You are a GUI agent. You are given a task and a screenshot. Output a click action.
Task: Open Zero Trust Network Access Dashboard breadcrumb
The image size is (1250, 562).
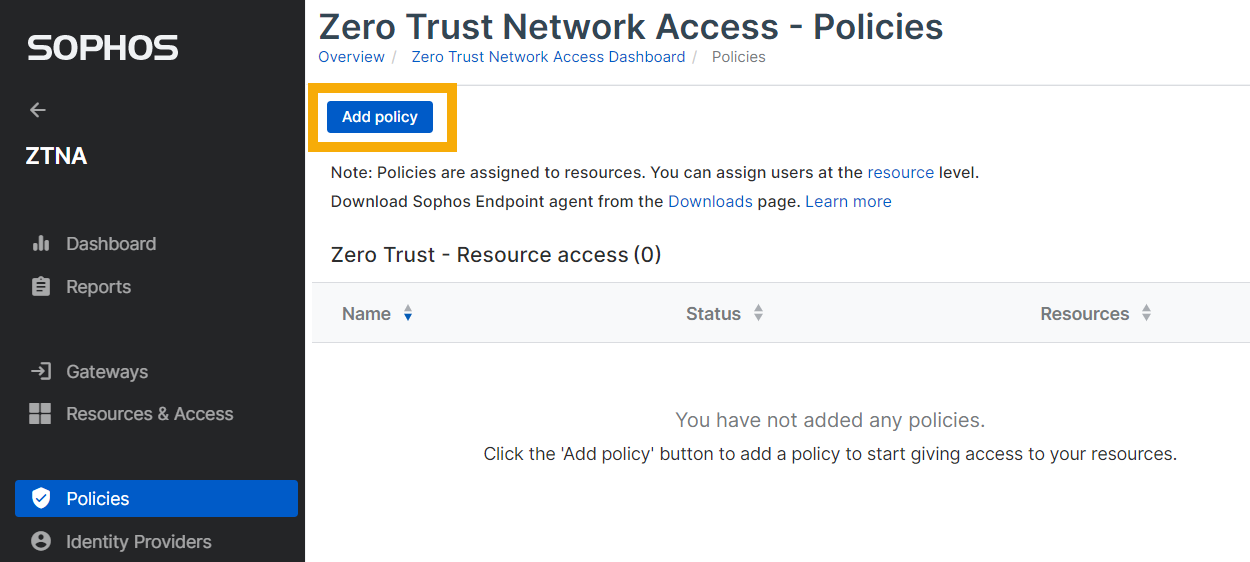pos(548,57)
